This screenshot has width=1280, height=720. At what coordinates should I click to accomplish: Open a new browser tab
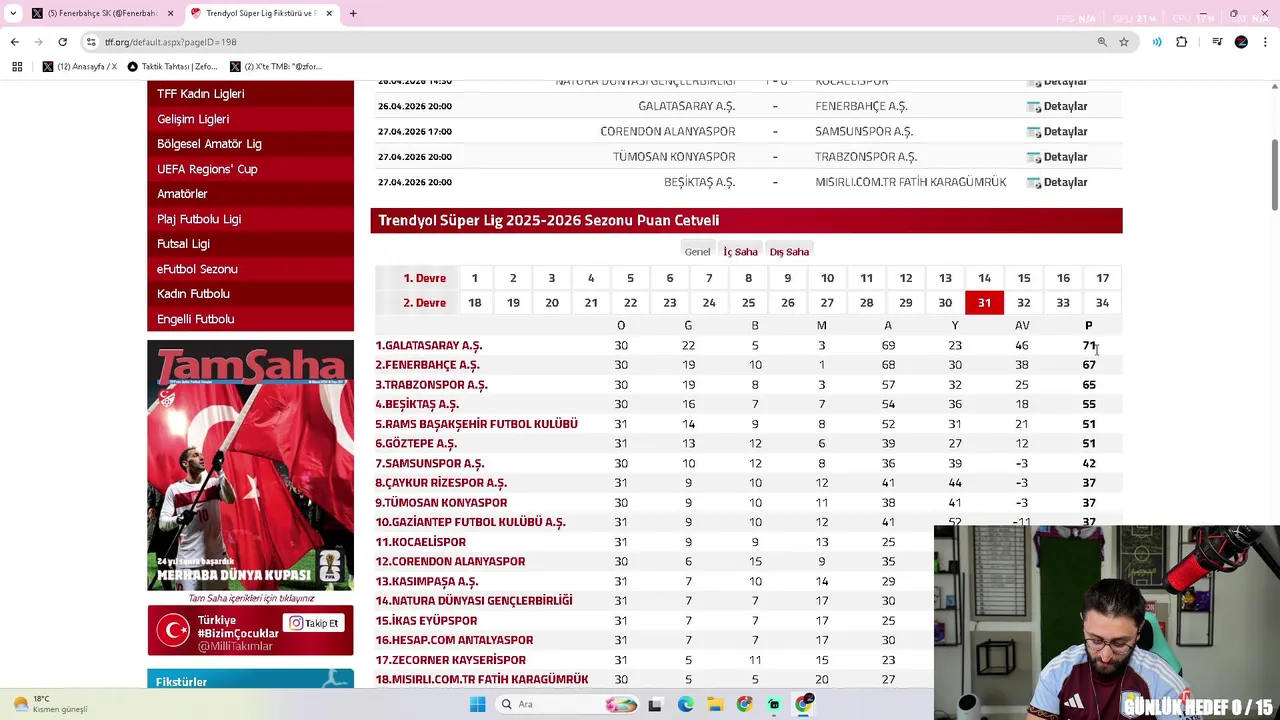[353, 13]
